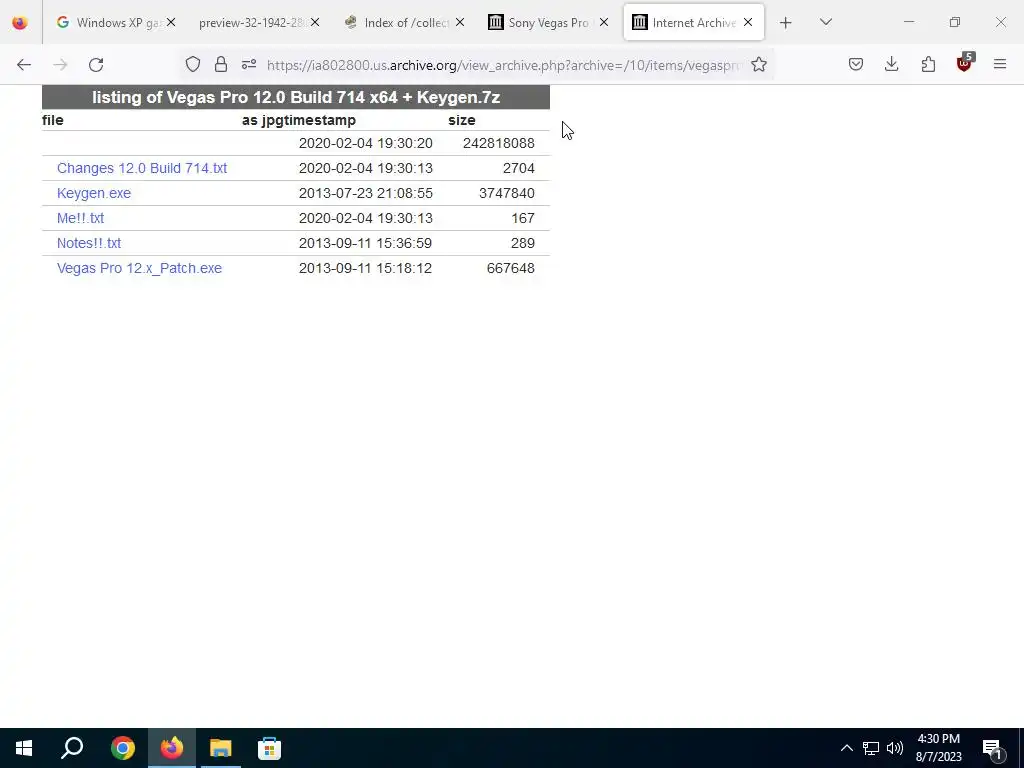Open Microsoft Store from taskbar
This screenshot has height=768, width=1024.
tap(269, 748)
